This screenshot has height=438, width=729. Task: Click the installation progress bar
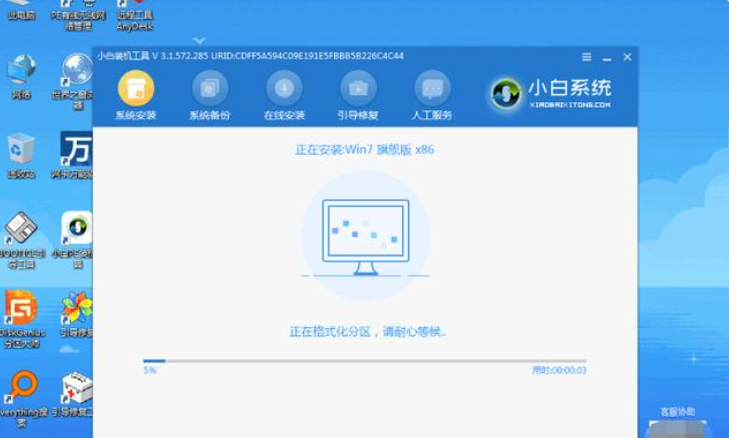click(x=365, y=360)
